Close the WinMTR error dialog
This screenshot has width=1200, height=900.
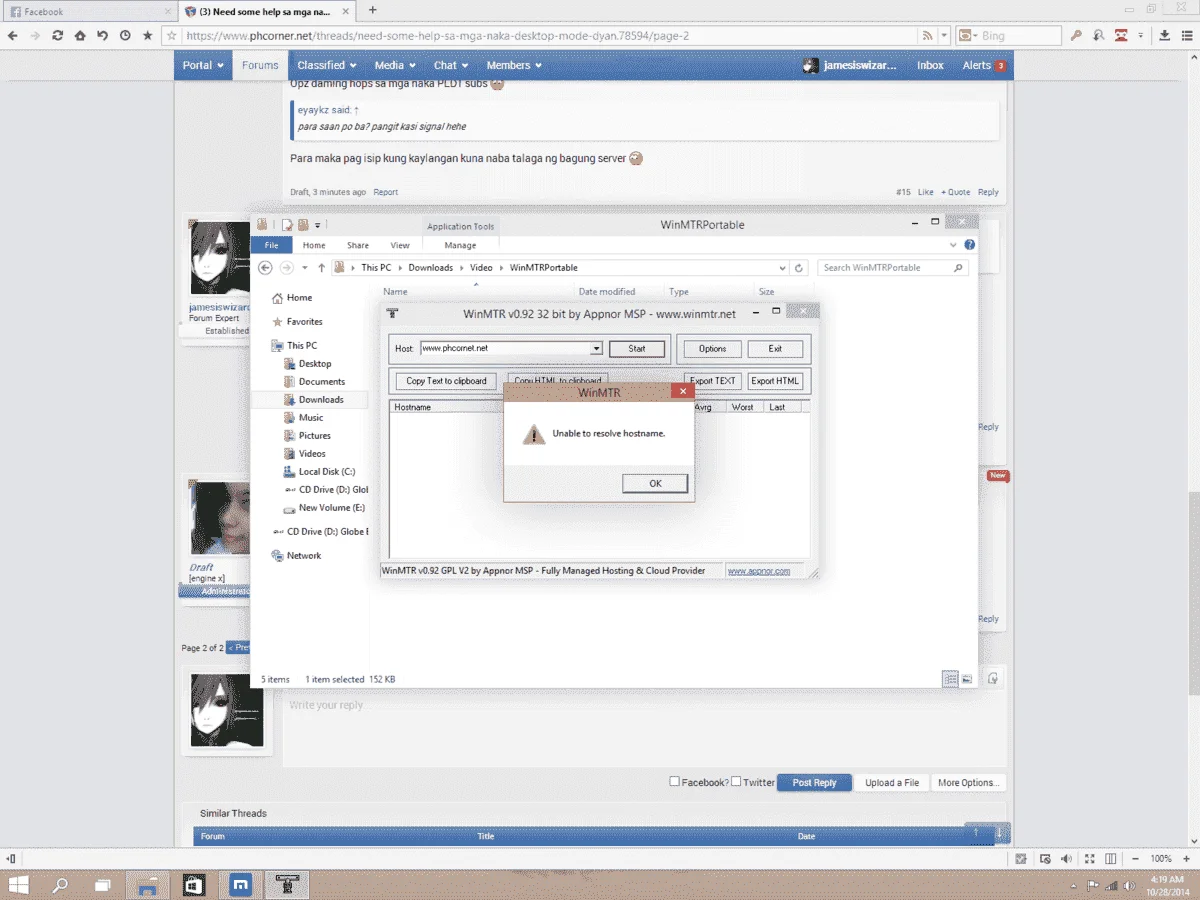(683, 392)
